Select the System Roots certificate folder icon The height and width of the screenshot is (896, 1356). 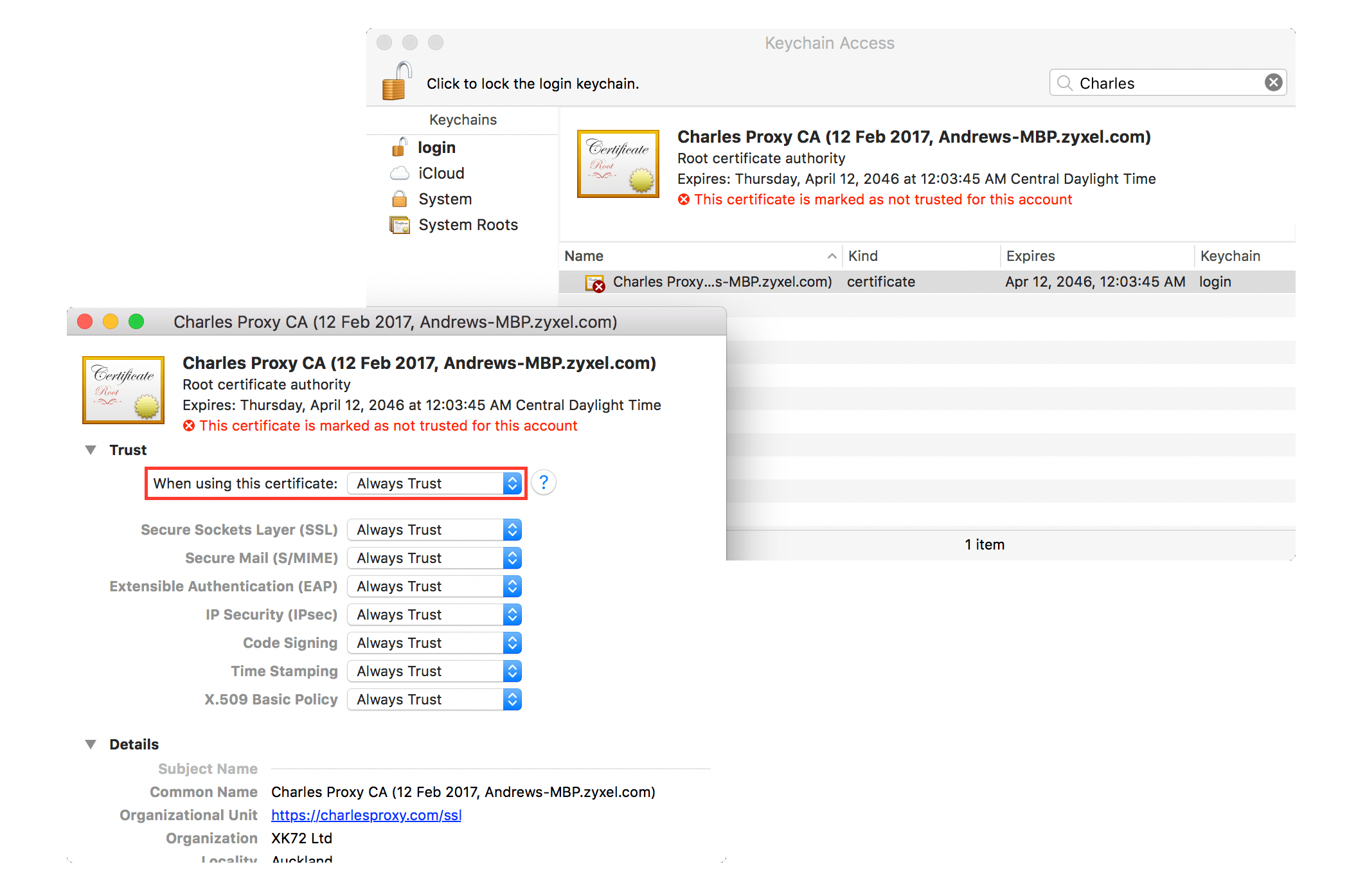[399, 225]
